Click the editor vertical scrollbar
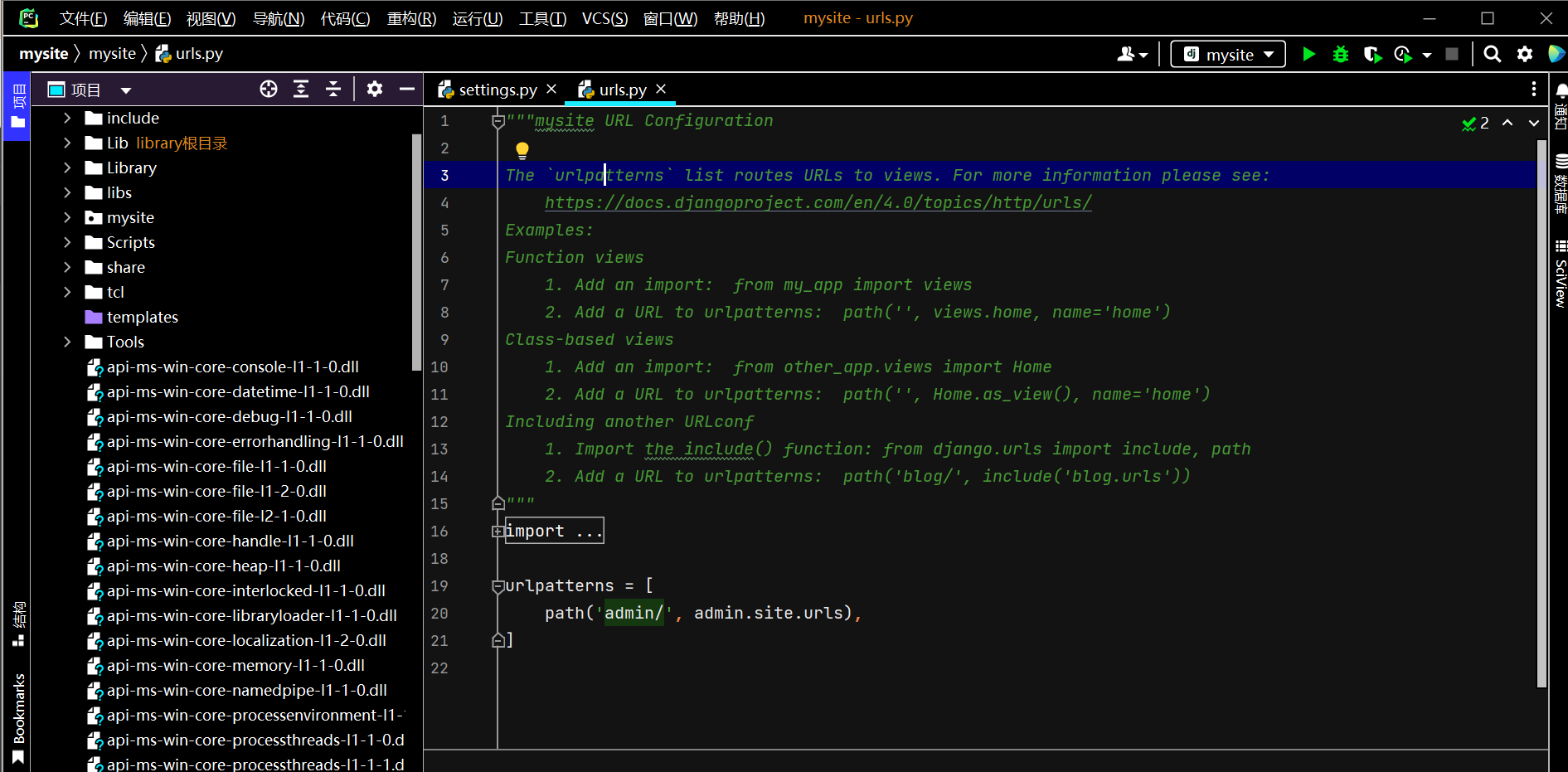 [1541, 415]
